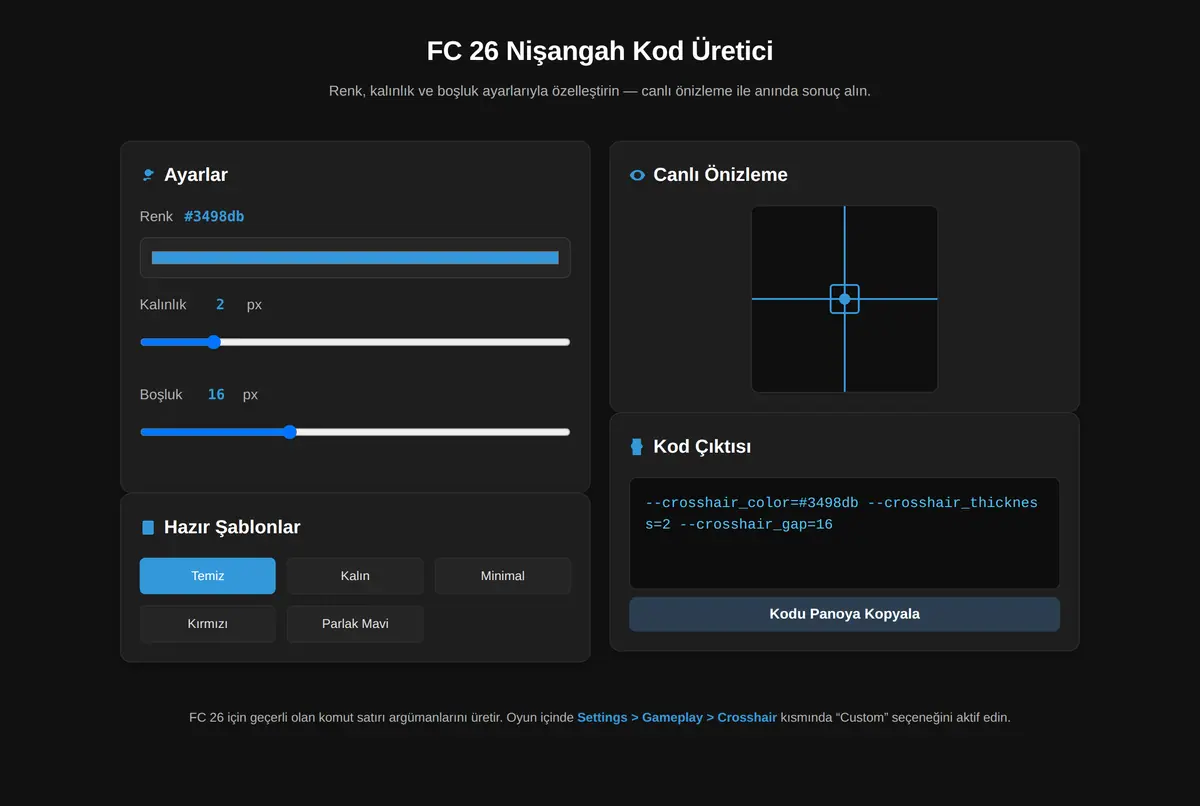Click the Boşluk slider handle
Image resolution: width=1200 pixels, height=806 pixels.
[x=290, y=432]
